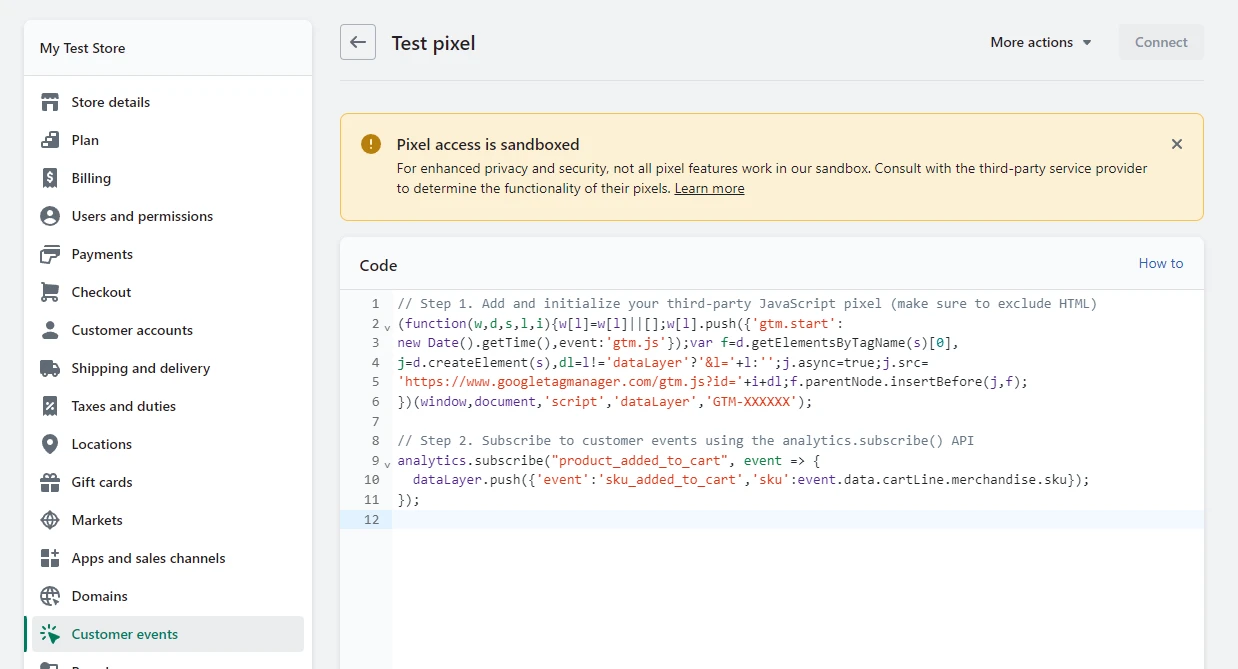
Task: Open Users and permissions
Action: 168,216
